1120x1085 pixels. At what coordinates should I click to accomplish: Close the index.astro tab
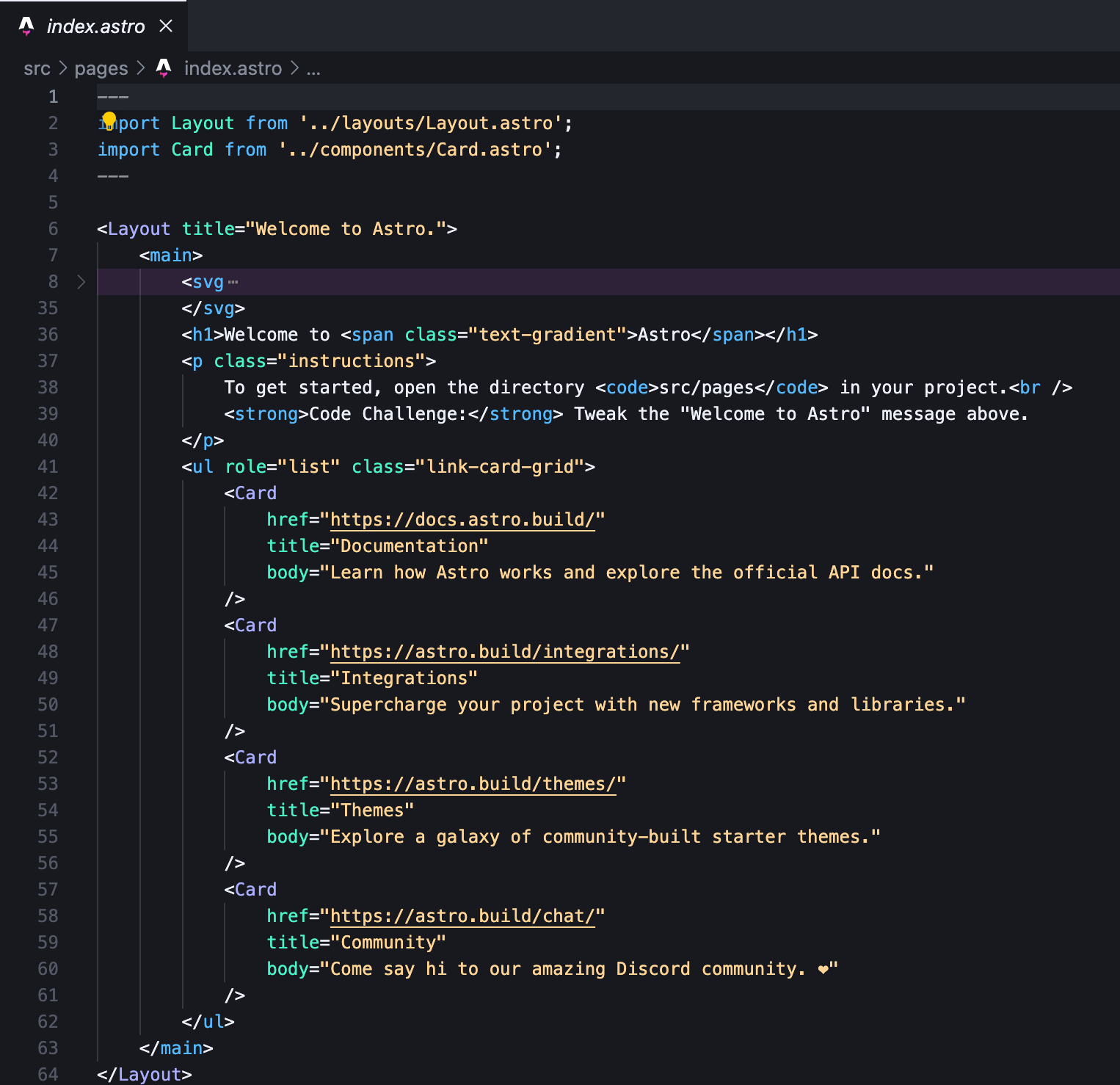(166, 26)
